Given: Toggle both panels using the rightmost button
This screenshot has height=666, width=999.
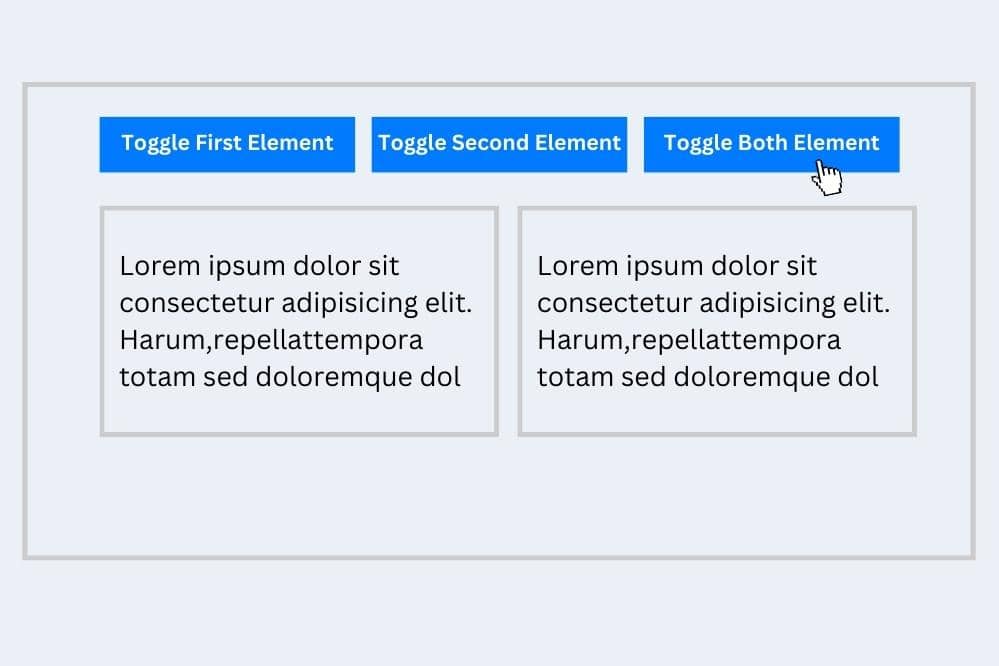Looking at the screenshot, I should 771,143.
